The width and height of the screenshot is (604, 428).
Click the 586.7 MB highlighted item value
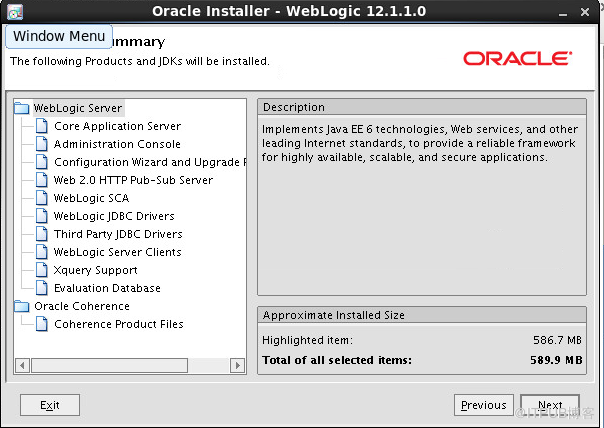(557, 340)
